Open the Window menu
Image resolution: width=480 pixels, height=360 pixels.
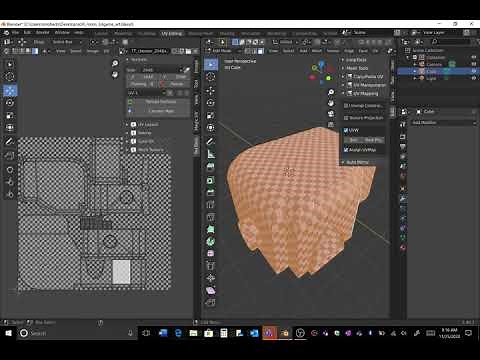click(62, 33)
